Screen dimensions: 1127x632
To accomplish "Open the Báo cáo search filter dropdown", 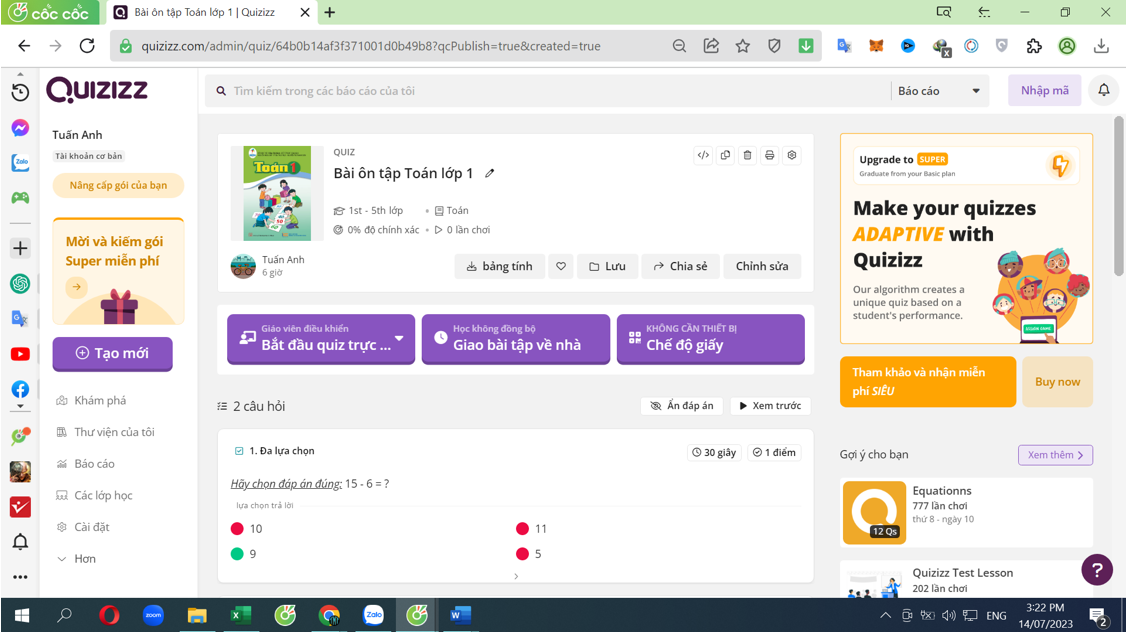I will [938, 91].
